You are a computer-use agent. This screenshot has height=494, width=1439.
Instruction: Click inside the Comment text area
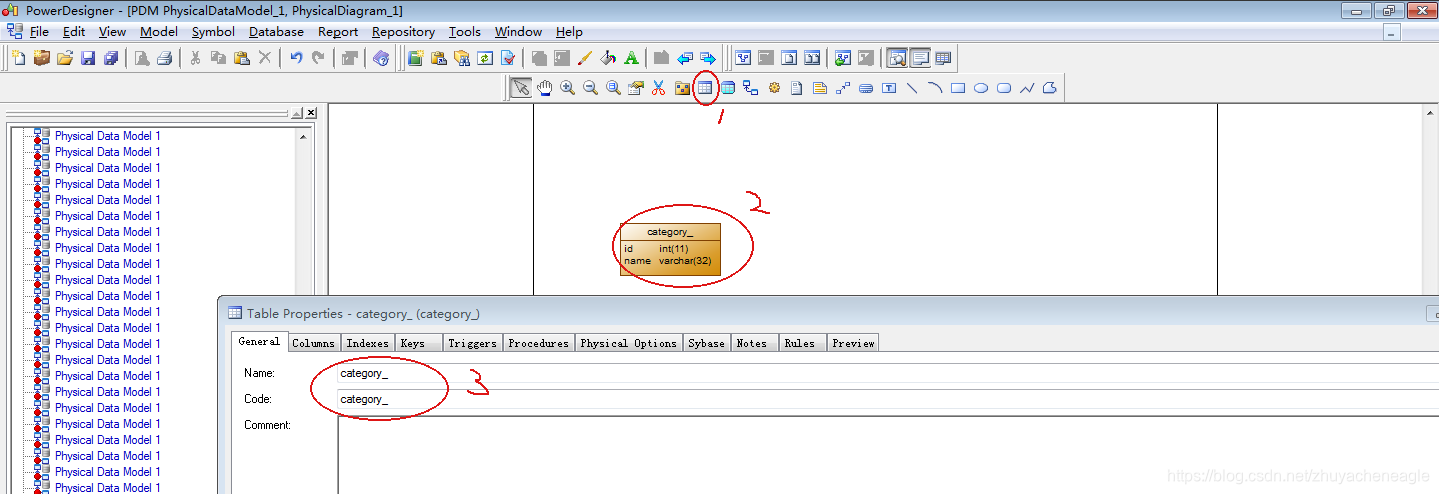(x=888, y=455)
